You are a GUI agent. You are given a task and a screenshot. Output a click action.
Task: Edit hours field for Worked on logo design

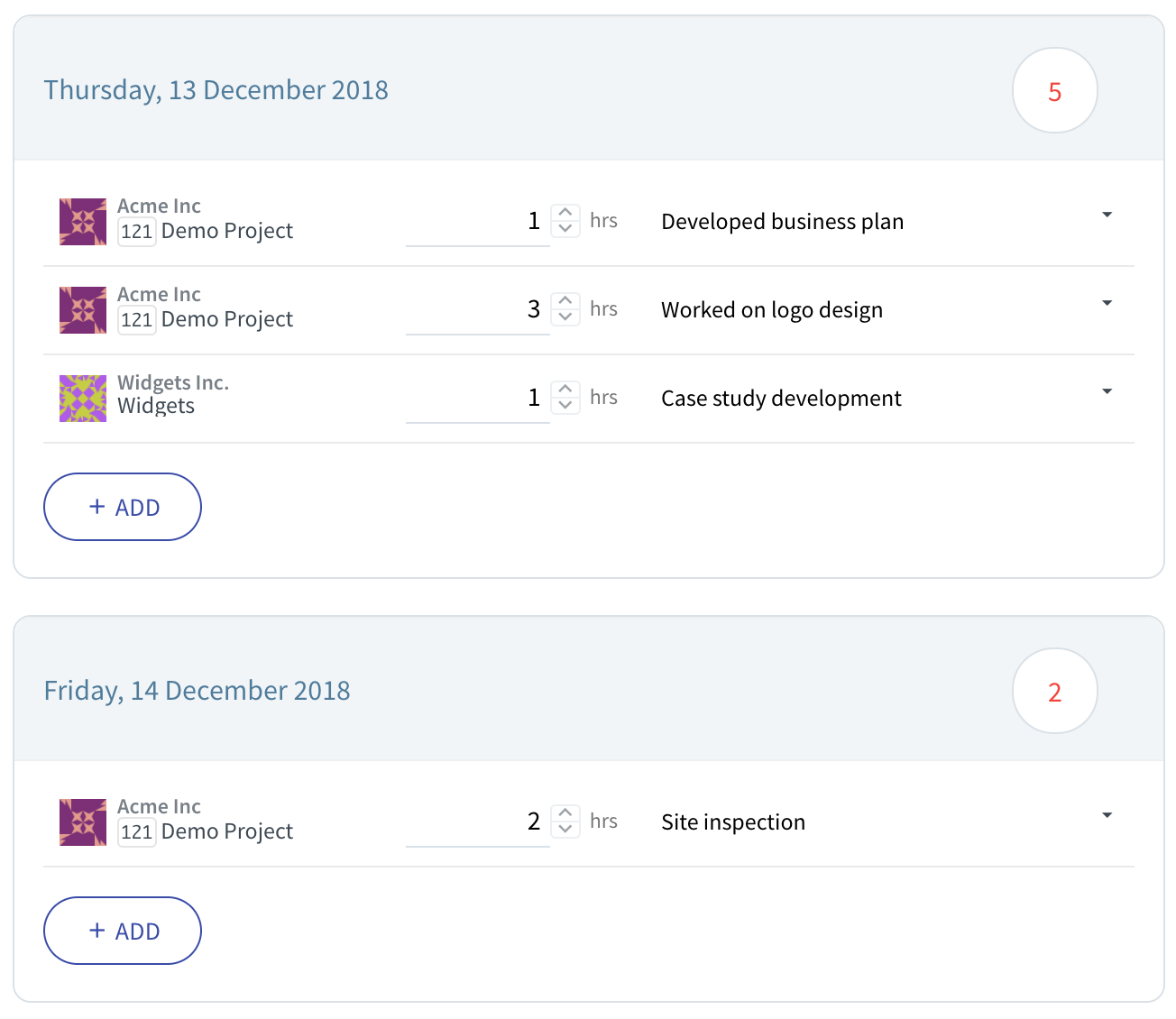tap(477, 309)
